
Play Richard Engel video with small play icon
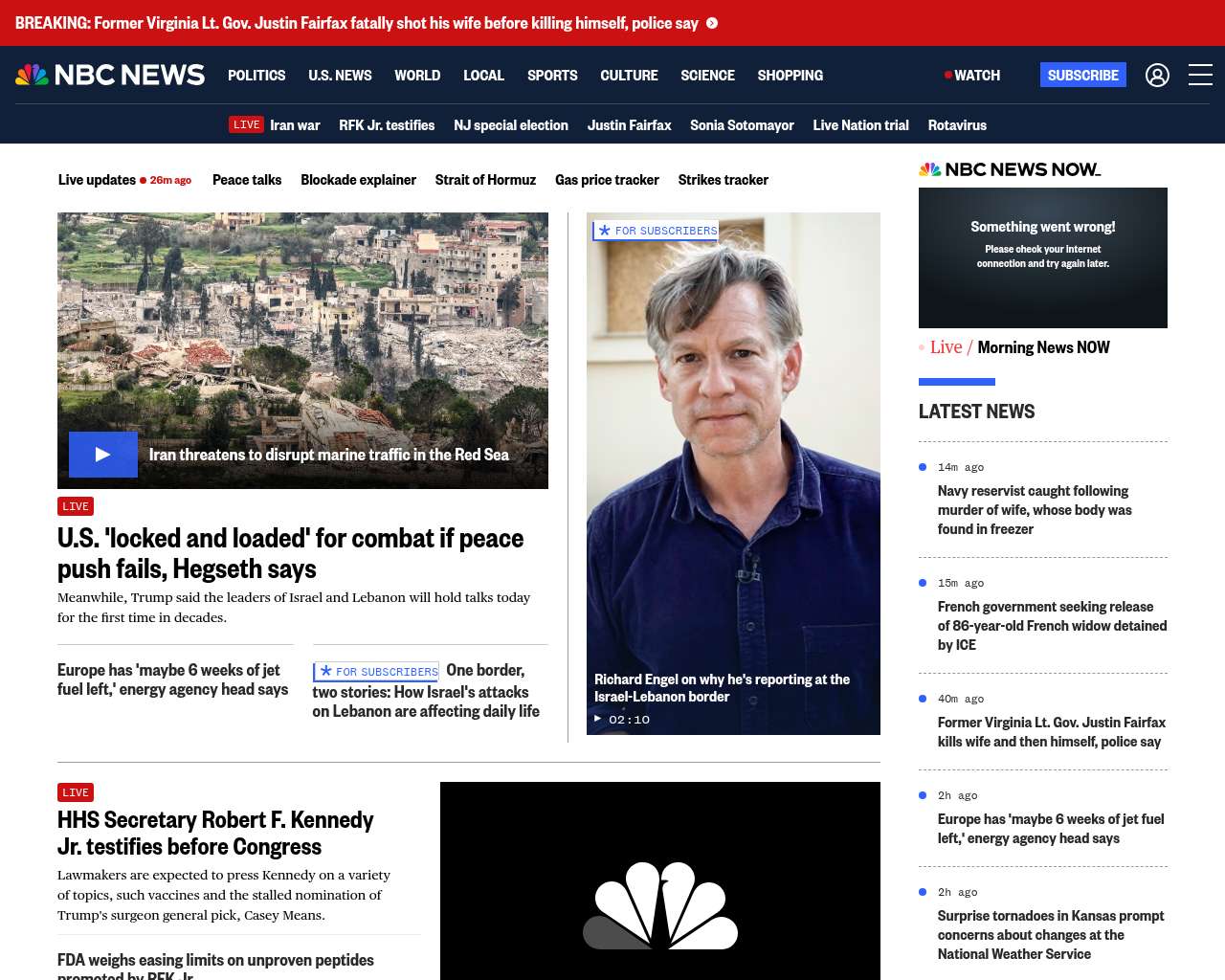tap(598, 719)
